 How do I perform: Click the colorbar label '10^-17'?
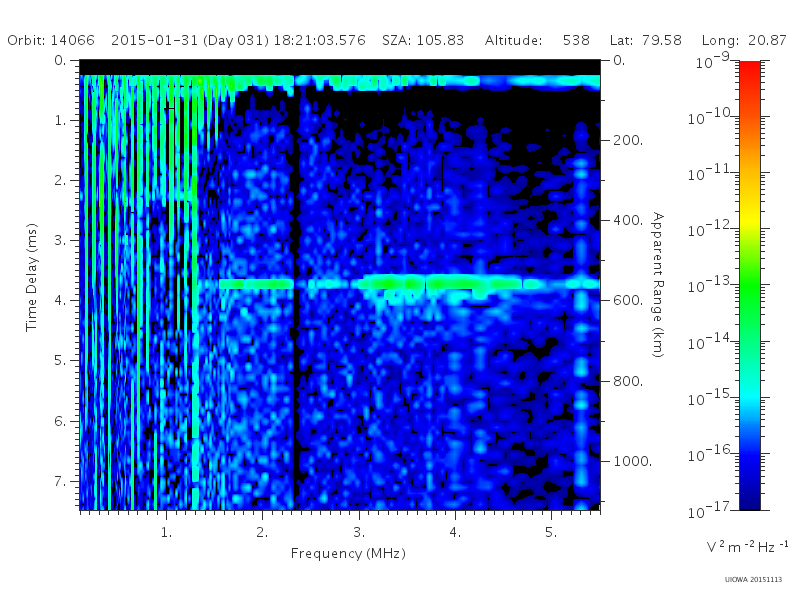711,510
